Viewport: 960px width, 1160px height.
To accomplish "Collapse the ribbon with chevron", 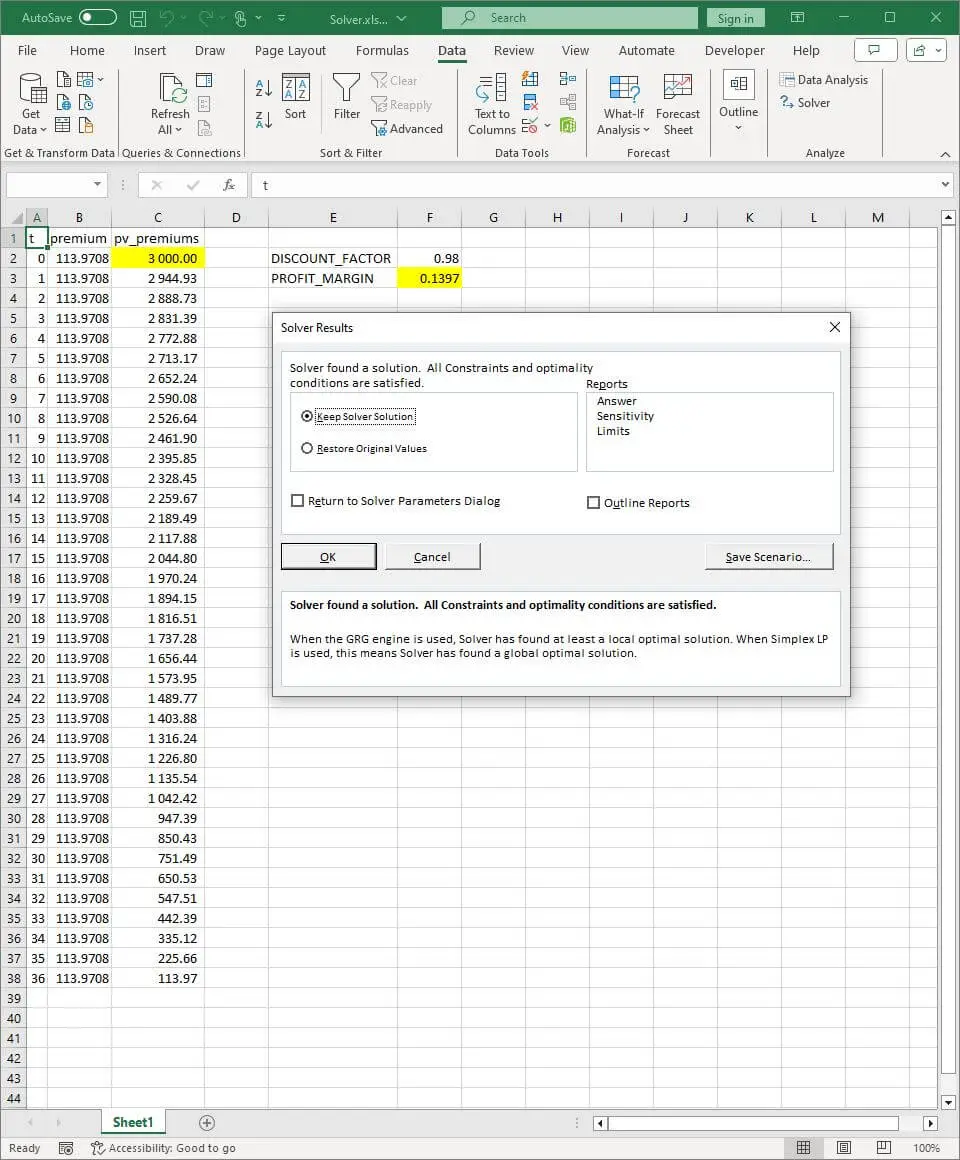I will 945,154.
